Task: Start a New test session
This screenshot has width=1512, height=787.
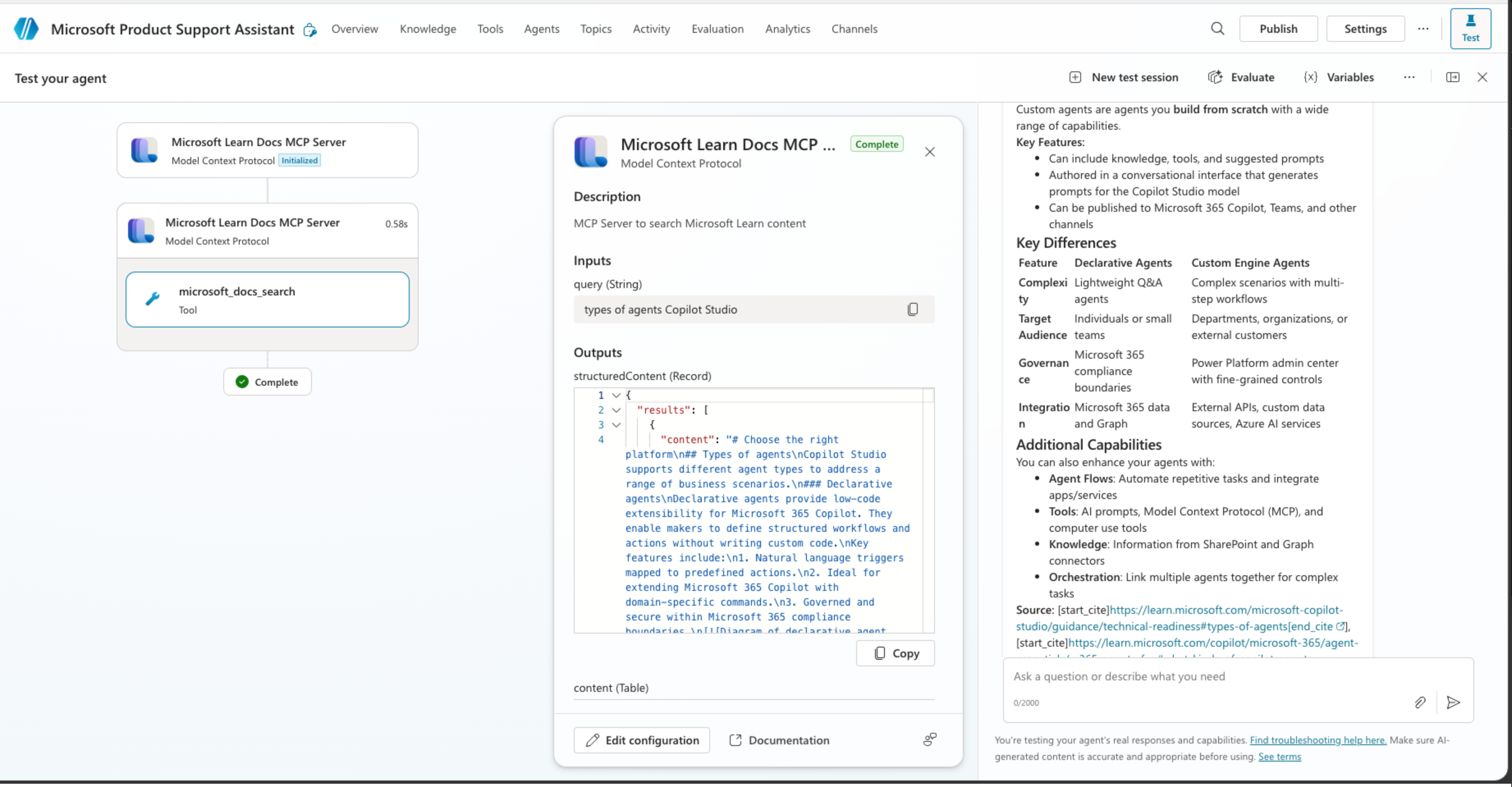Action: [x=1123, y=78]
